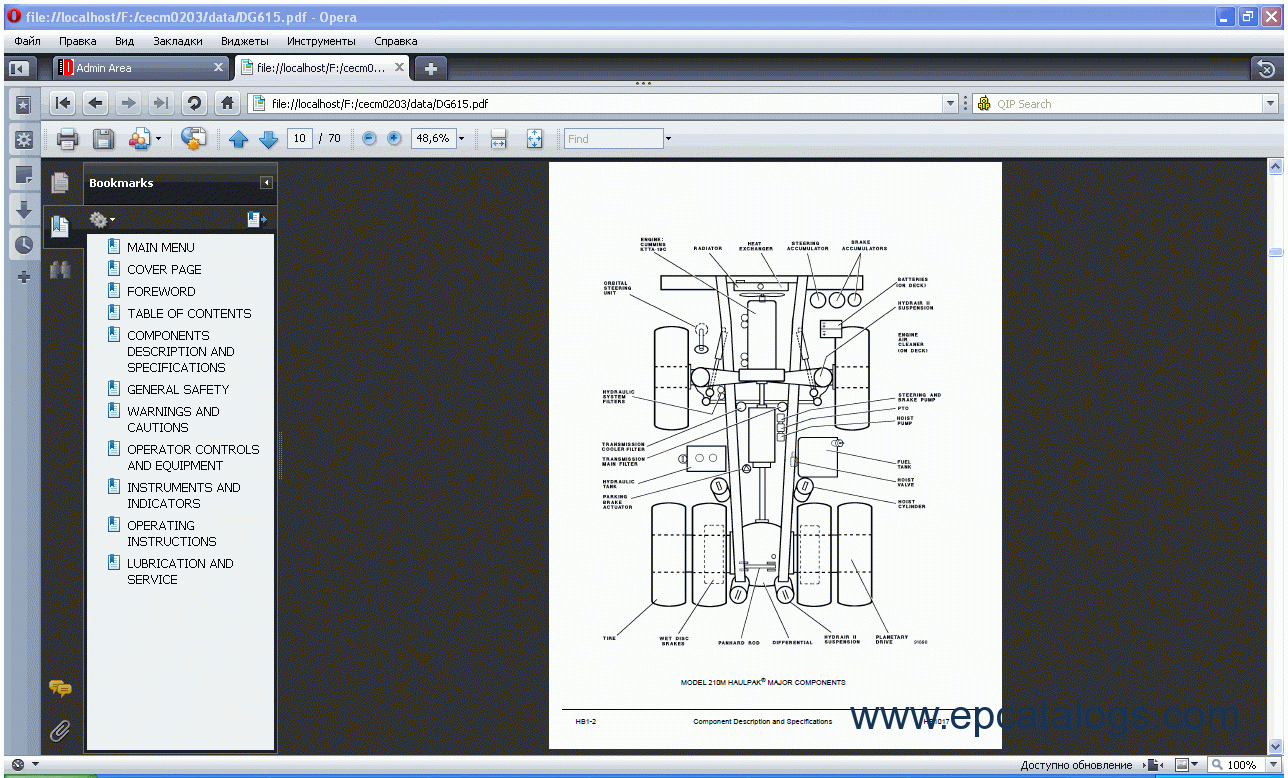
Task: Open the Правка menu
Action: (78, 41)
